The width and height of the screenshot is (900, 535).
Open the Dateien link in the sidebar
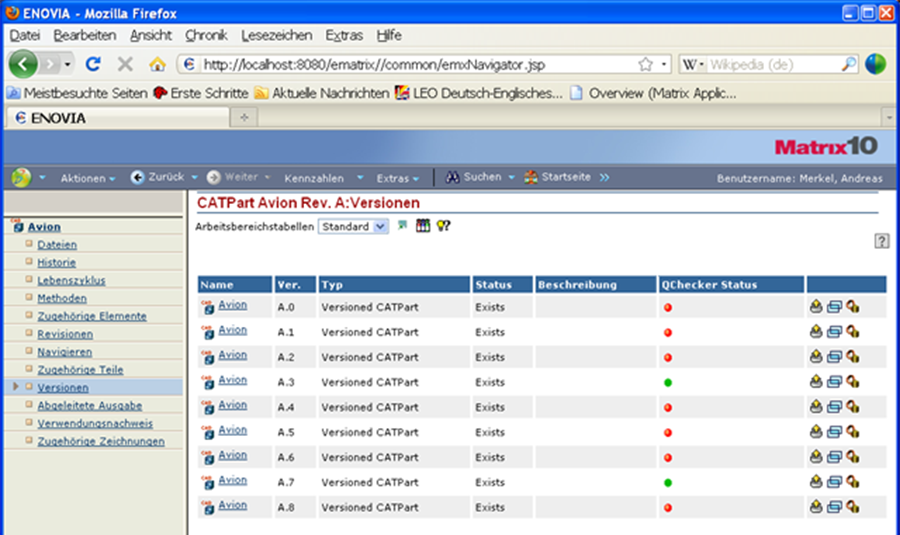tap(57, 245)
